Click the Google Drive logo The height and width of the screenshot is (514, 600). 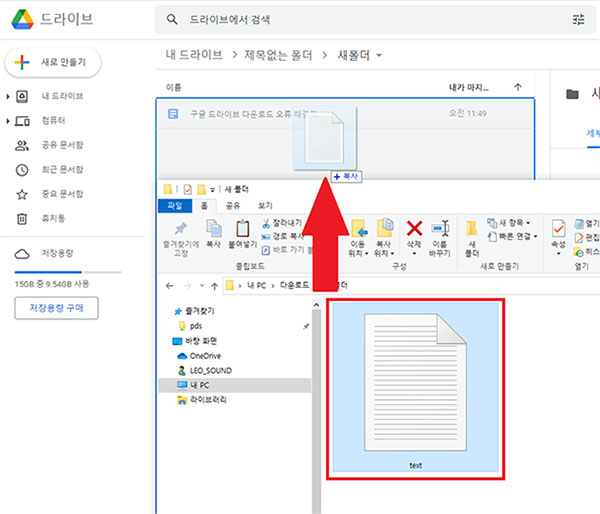pos(23,20)
